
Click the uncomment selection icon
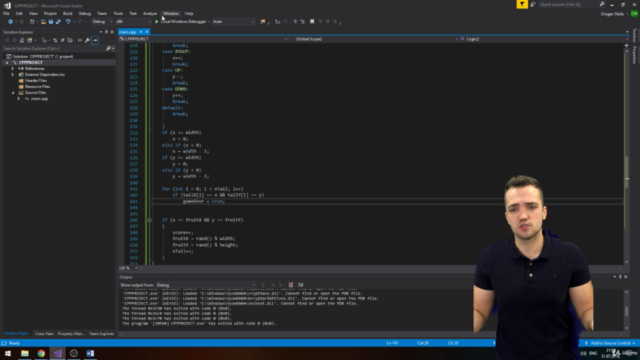click(x=302, y=22)
